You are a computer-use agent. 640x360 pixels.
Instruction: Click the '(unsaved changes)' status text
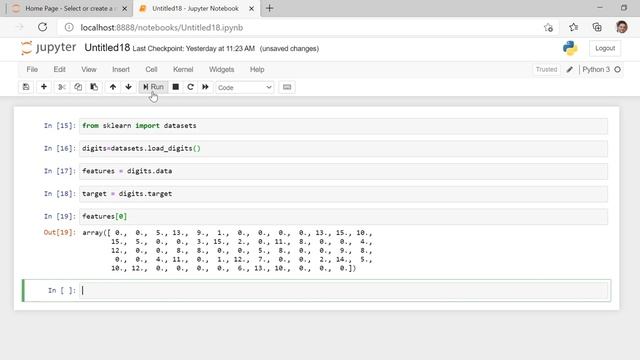pyautogui.click(x=289, y=49)
